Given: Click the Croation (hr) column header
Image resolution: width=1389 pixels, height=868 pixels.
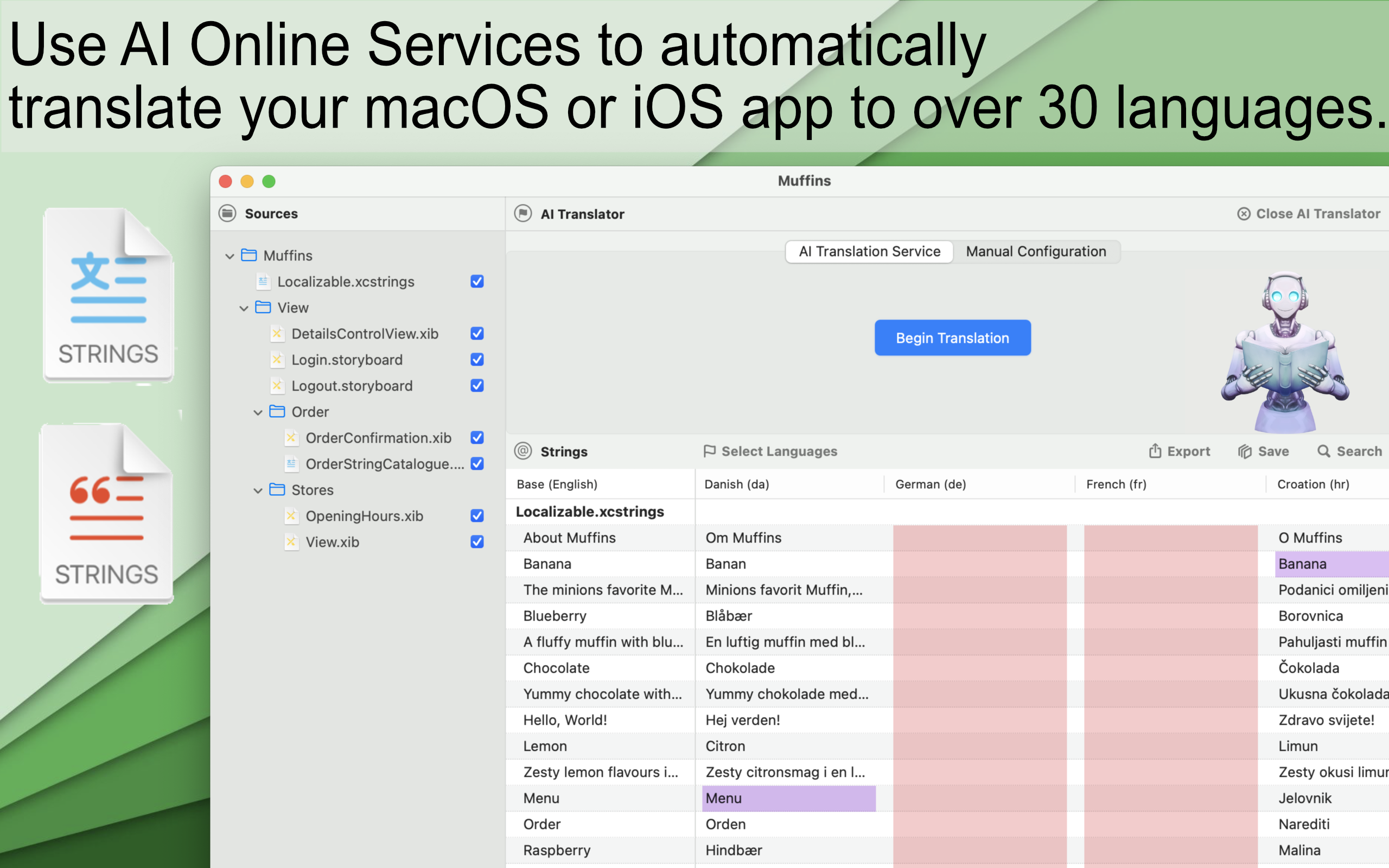Looking at the screenshot, I should click(x=1328, y=484).
